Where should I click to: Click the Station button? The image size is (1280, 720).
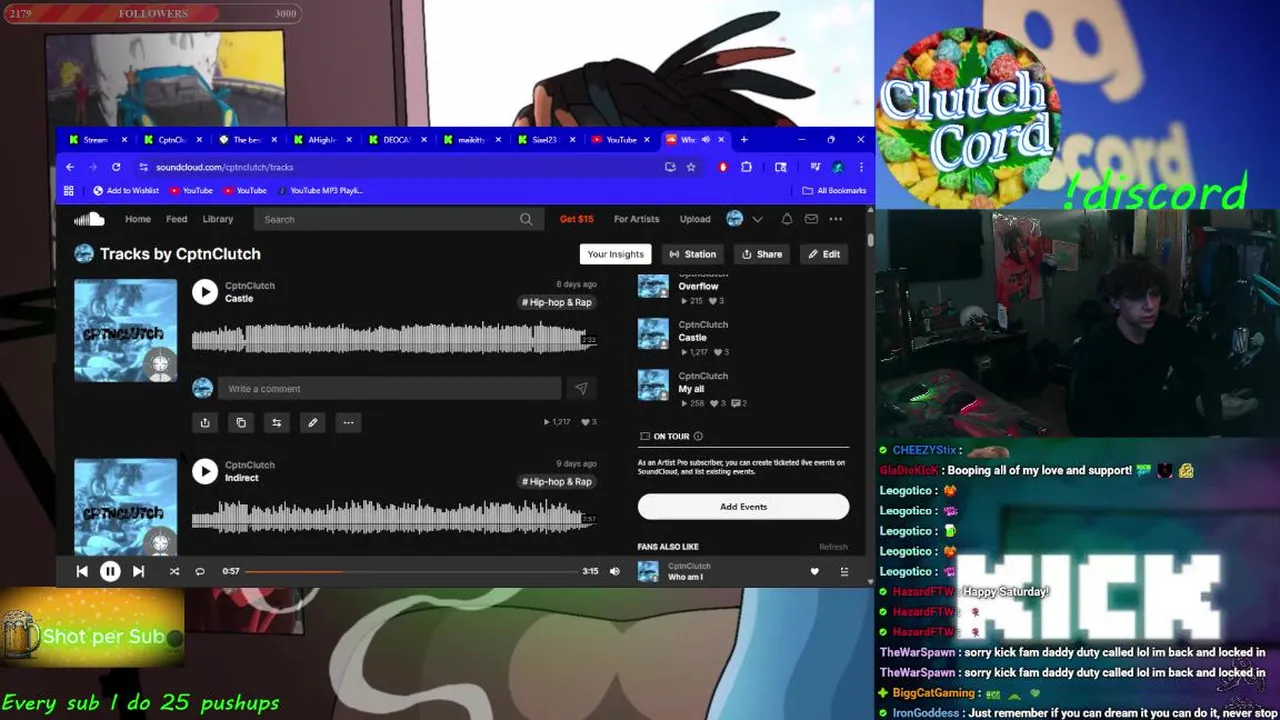(x=693, y=254)
